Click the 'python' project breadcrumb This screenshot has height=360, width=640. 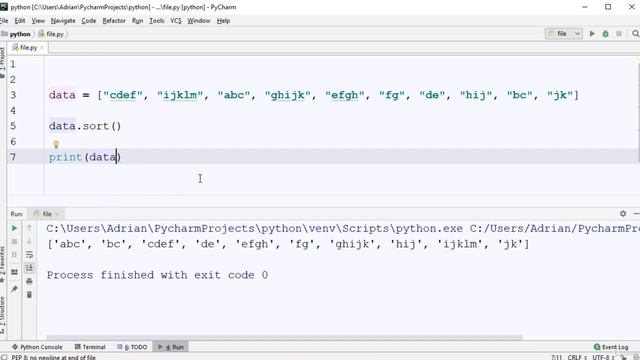(x=17, y=34)
